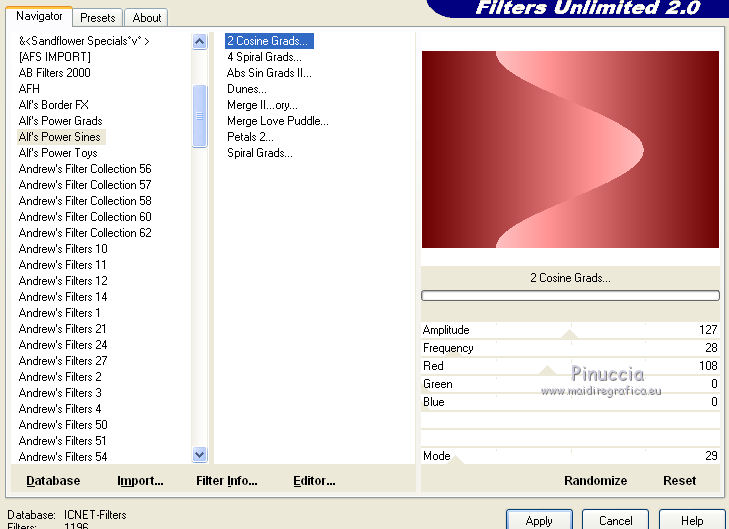Select Alf's Power Toys category
Viewport: 729px width, 529px height.
click(58, 153)
